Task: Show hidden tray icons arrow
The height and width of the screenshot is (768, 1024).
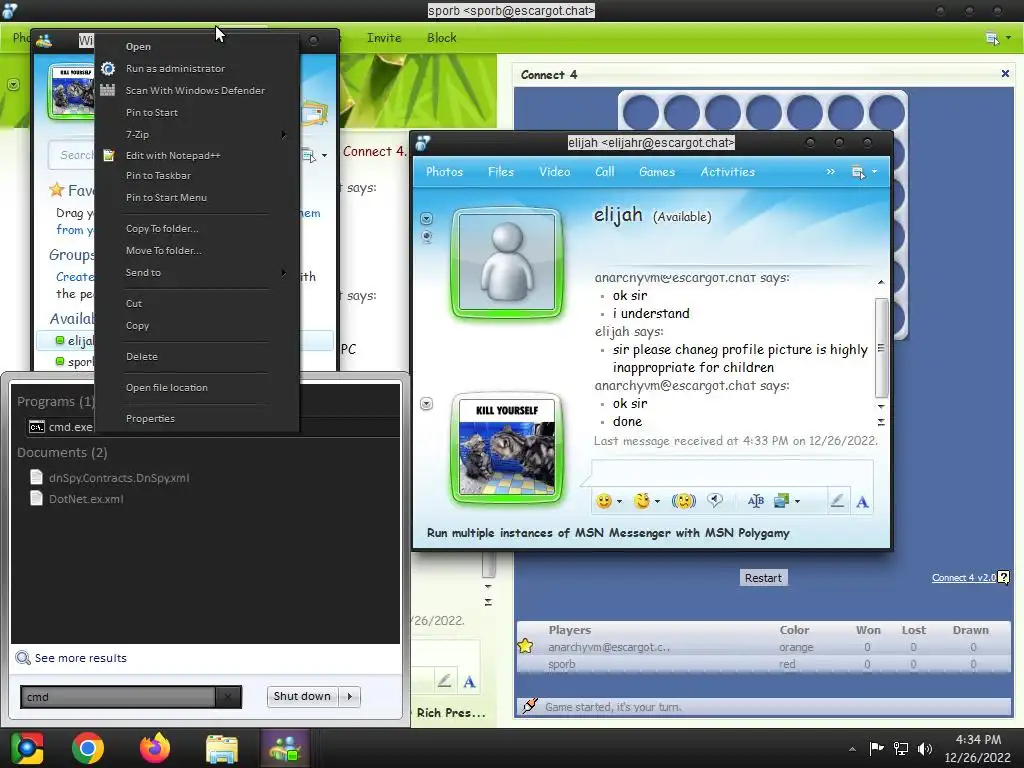Action: [x=852, y=749]
